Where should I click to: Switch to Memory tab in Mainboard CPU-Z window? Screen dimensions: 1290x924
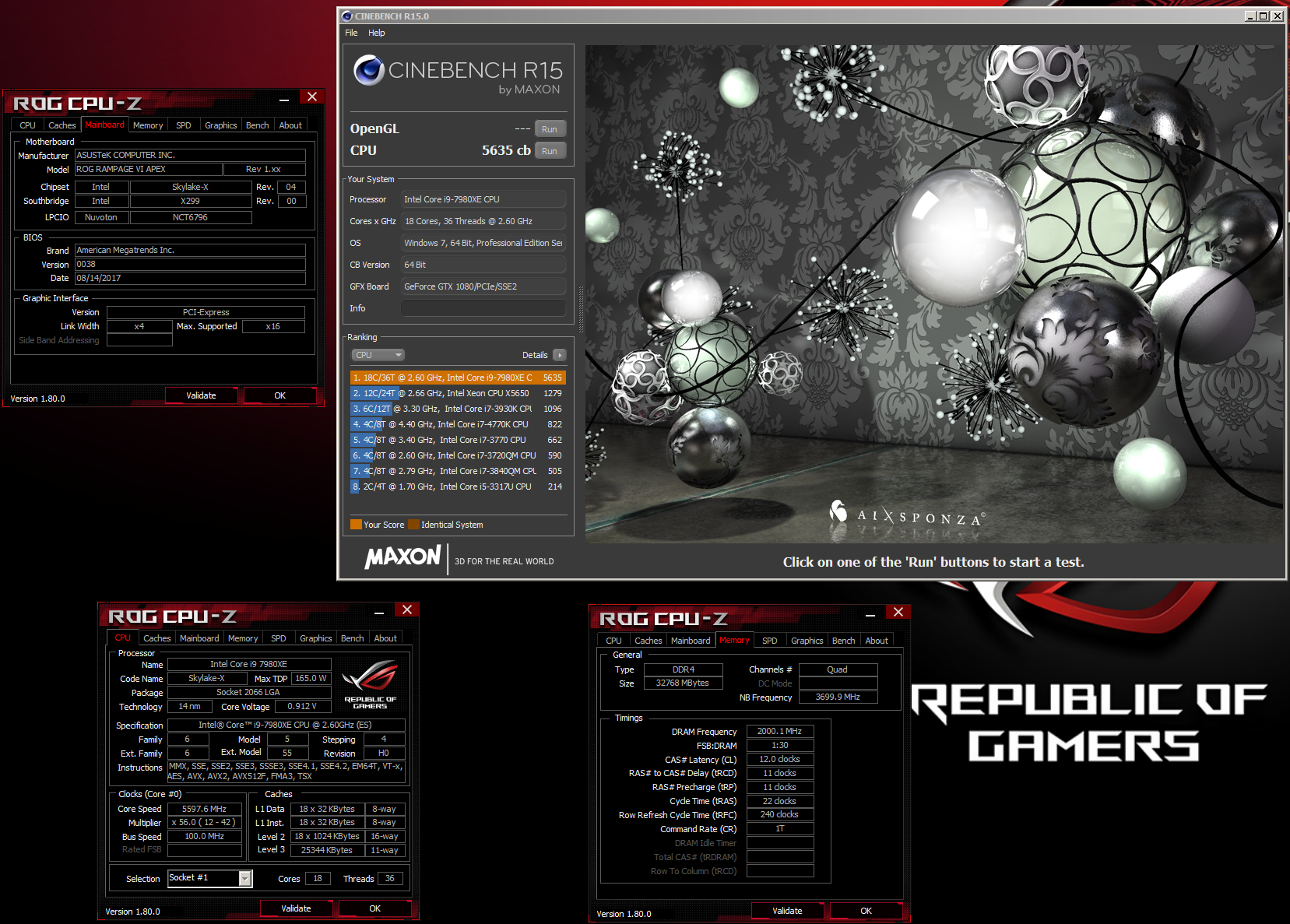point(148,125)
